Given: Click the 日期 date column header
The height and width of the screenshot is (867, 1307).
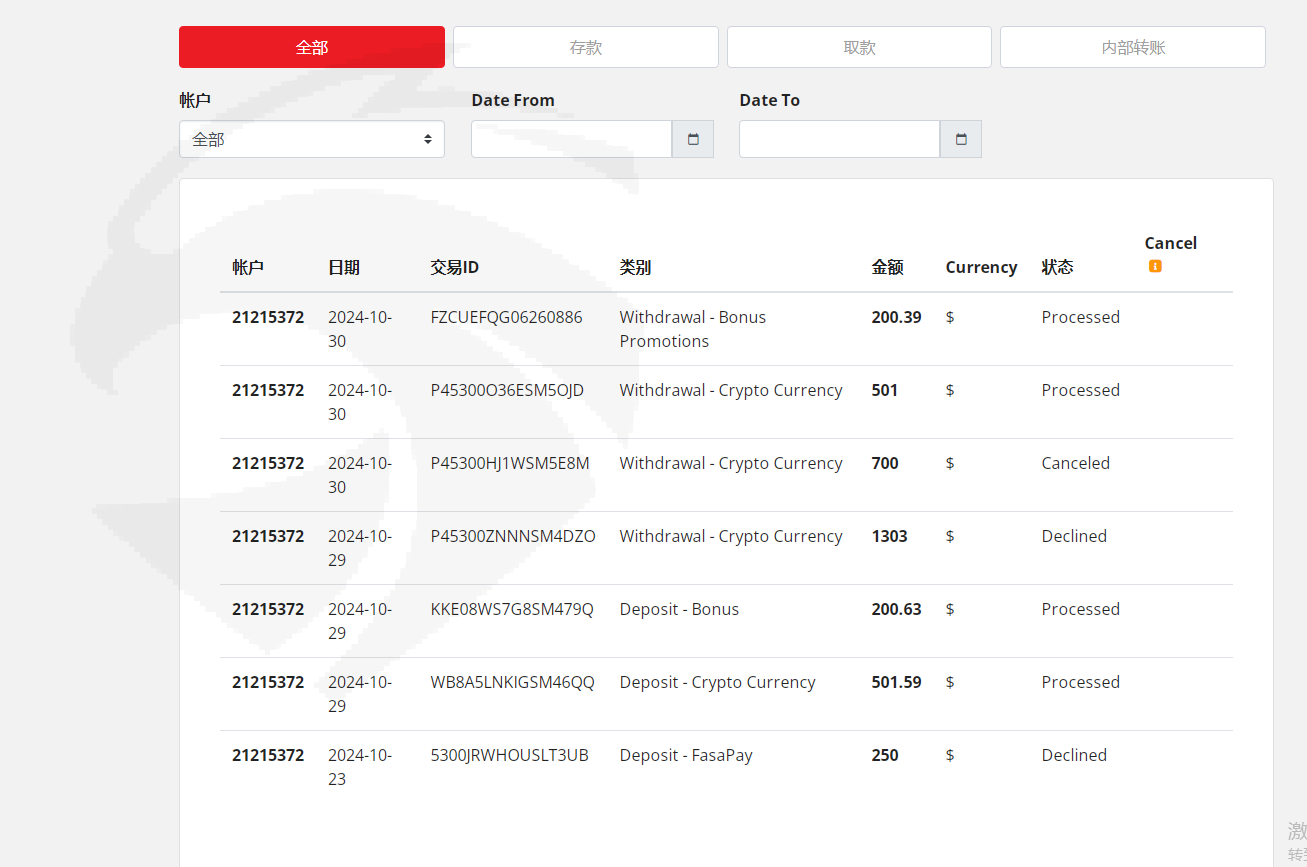Looking at the screenshot, I should click(x=344, y=267).
